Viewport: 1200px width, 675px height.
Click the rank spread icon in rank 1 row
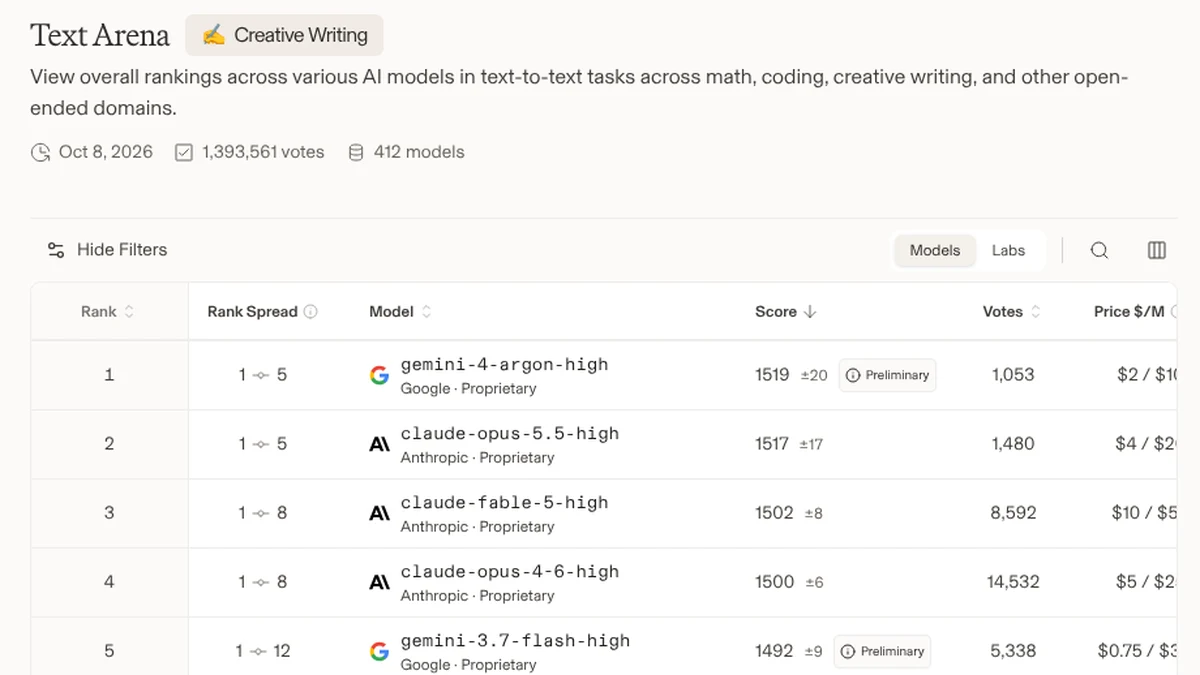(x=262, y=375)
